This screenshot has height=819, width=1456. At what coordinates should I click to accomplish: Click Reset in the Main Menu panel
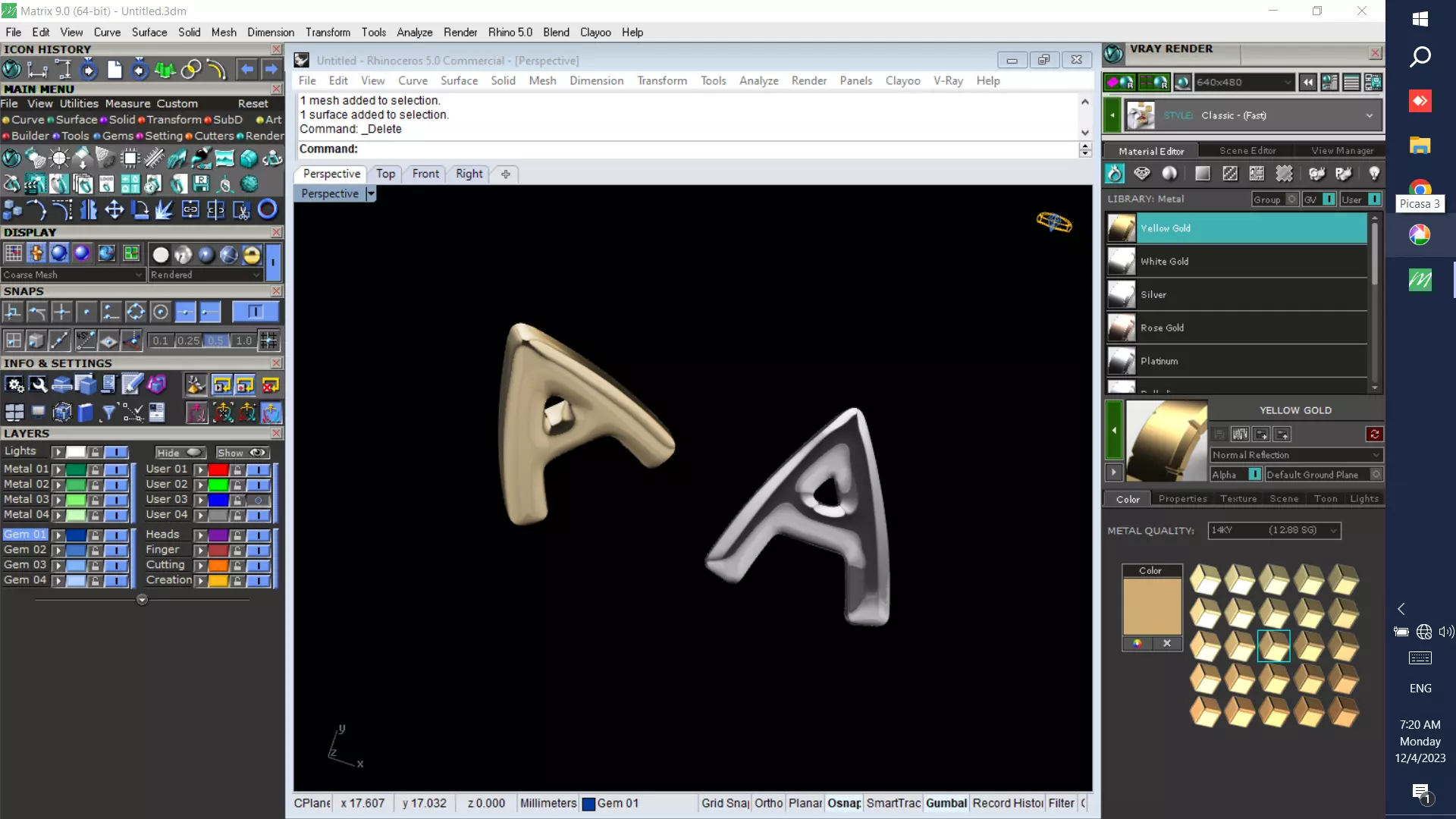coord(253,104)
